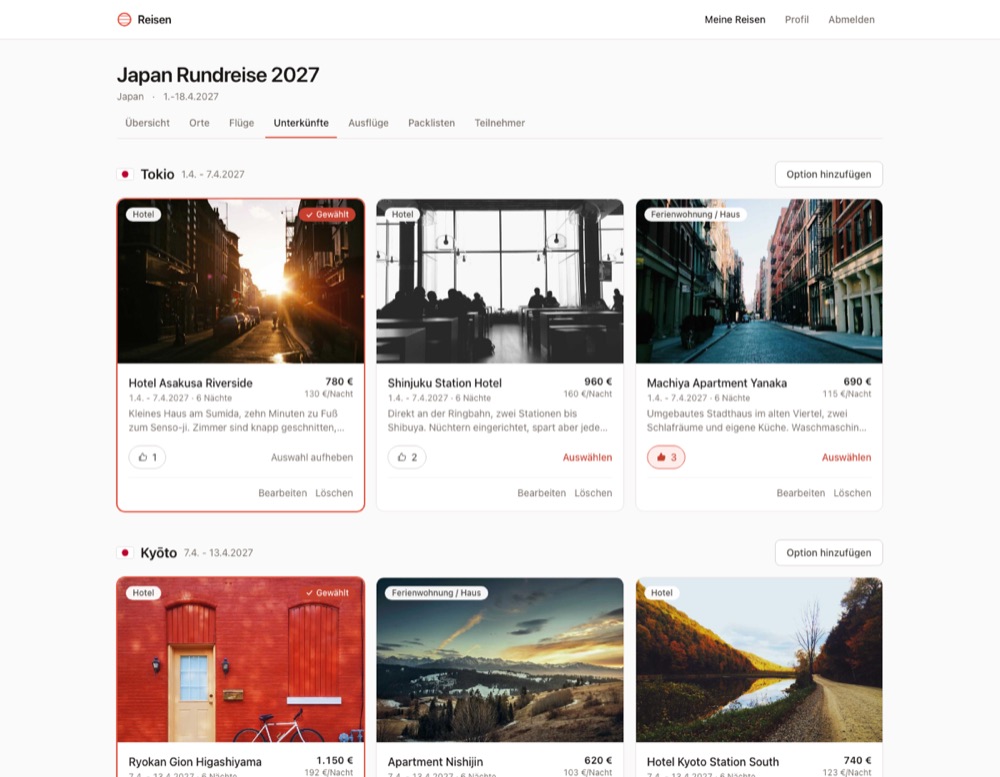
Task: Open Meine Reisen in top navigation
Action: [735, 20]
